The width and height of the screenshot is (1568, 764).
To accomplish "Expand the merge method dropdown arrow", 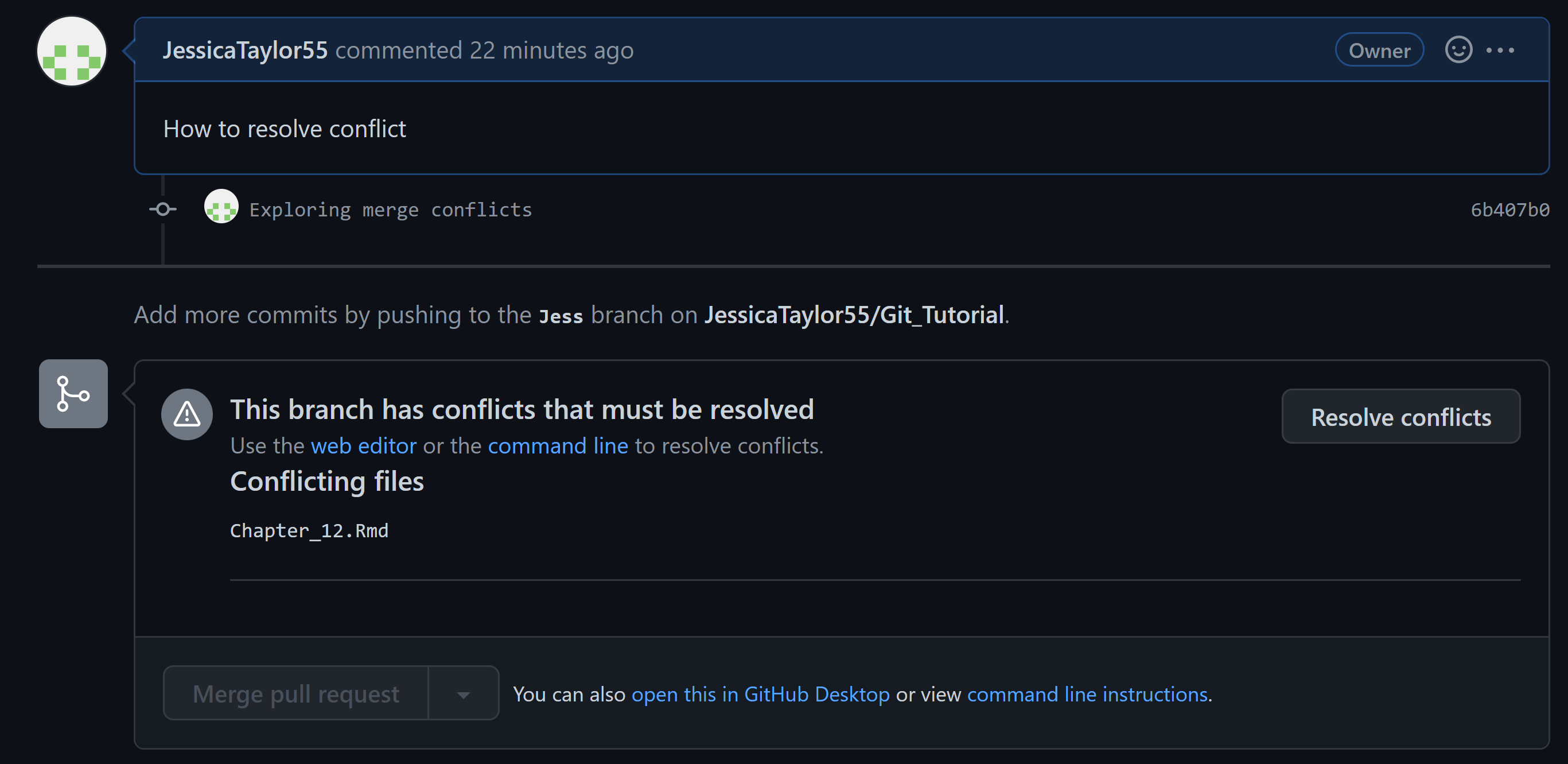I will 464,693.
